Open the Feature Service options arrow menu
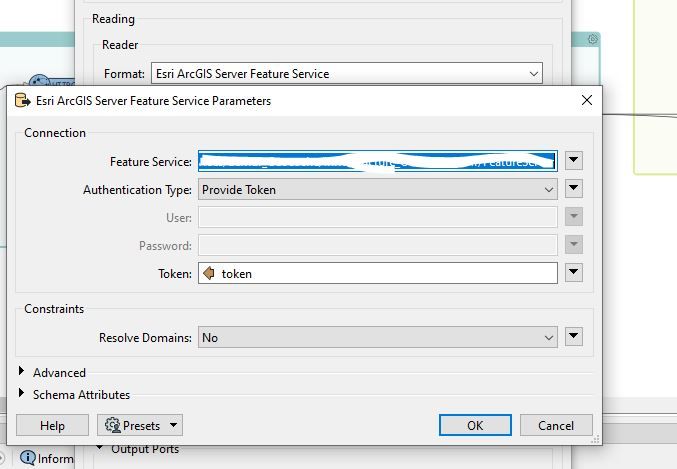Screen dimensions: 677x469 tap(574, 160)
